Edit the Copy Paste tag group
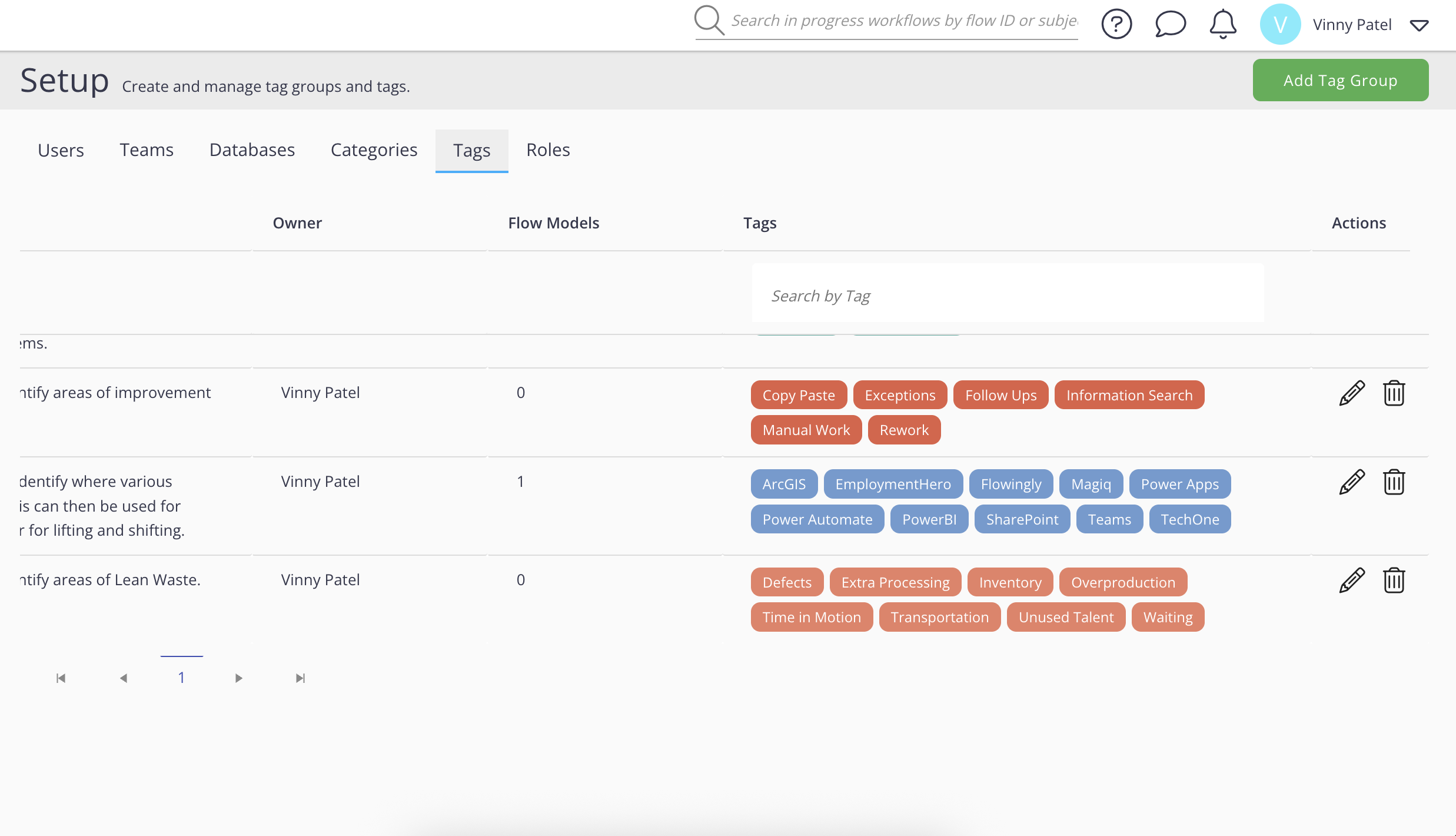This screenshot has width=1456, height=836. (1352, 393)
